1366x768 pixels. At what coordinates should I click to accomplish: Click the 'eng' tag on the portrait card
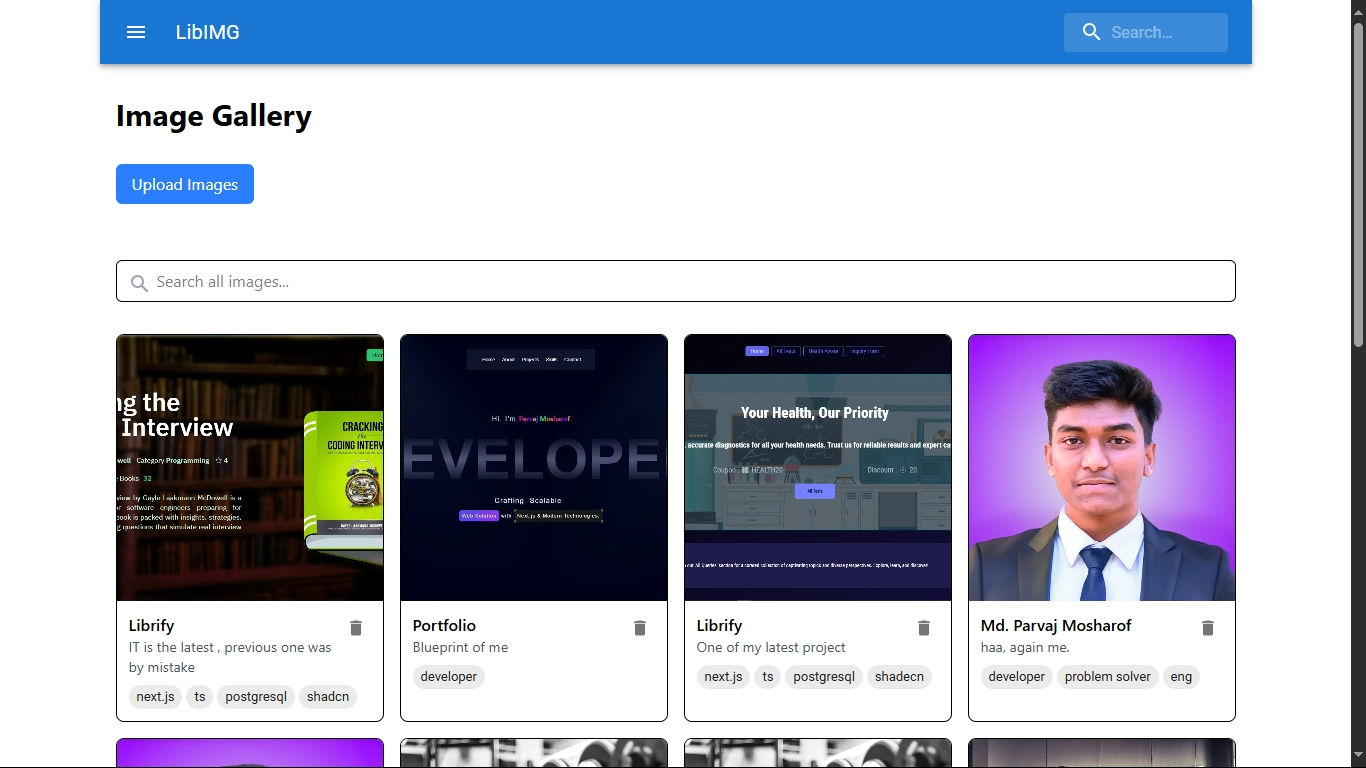(x=1181, y=677)
